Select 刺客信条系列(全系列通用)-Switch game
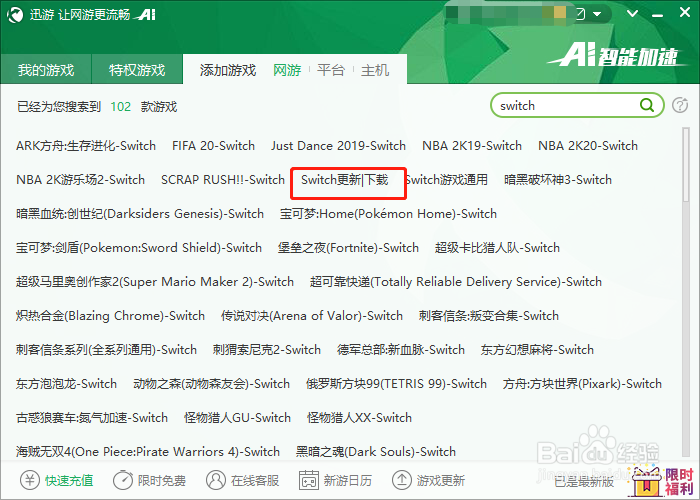 coord(106,350)
